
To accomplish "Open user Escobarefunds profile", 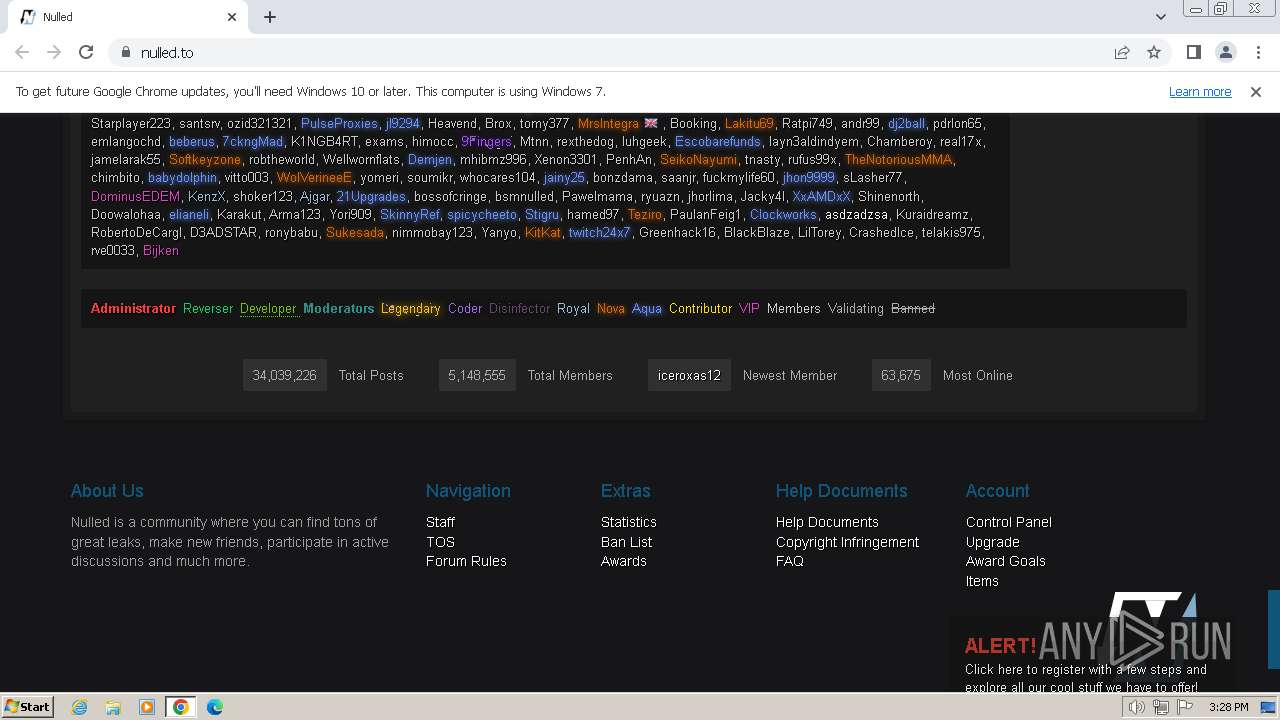I will (717, 141).
